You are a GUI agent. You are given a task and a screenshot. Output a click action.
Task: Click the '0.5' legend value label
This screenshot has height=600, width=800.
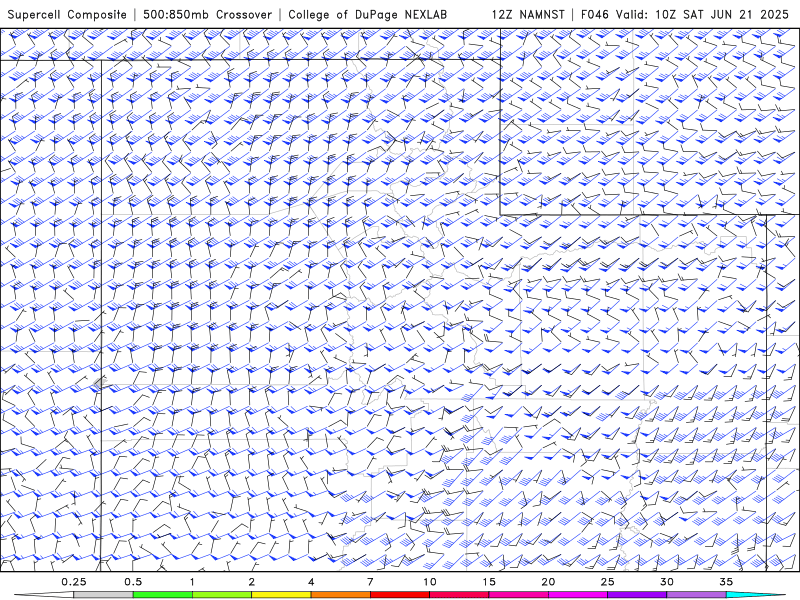pyautogui.click(x=133, y=582)
